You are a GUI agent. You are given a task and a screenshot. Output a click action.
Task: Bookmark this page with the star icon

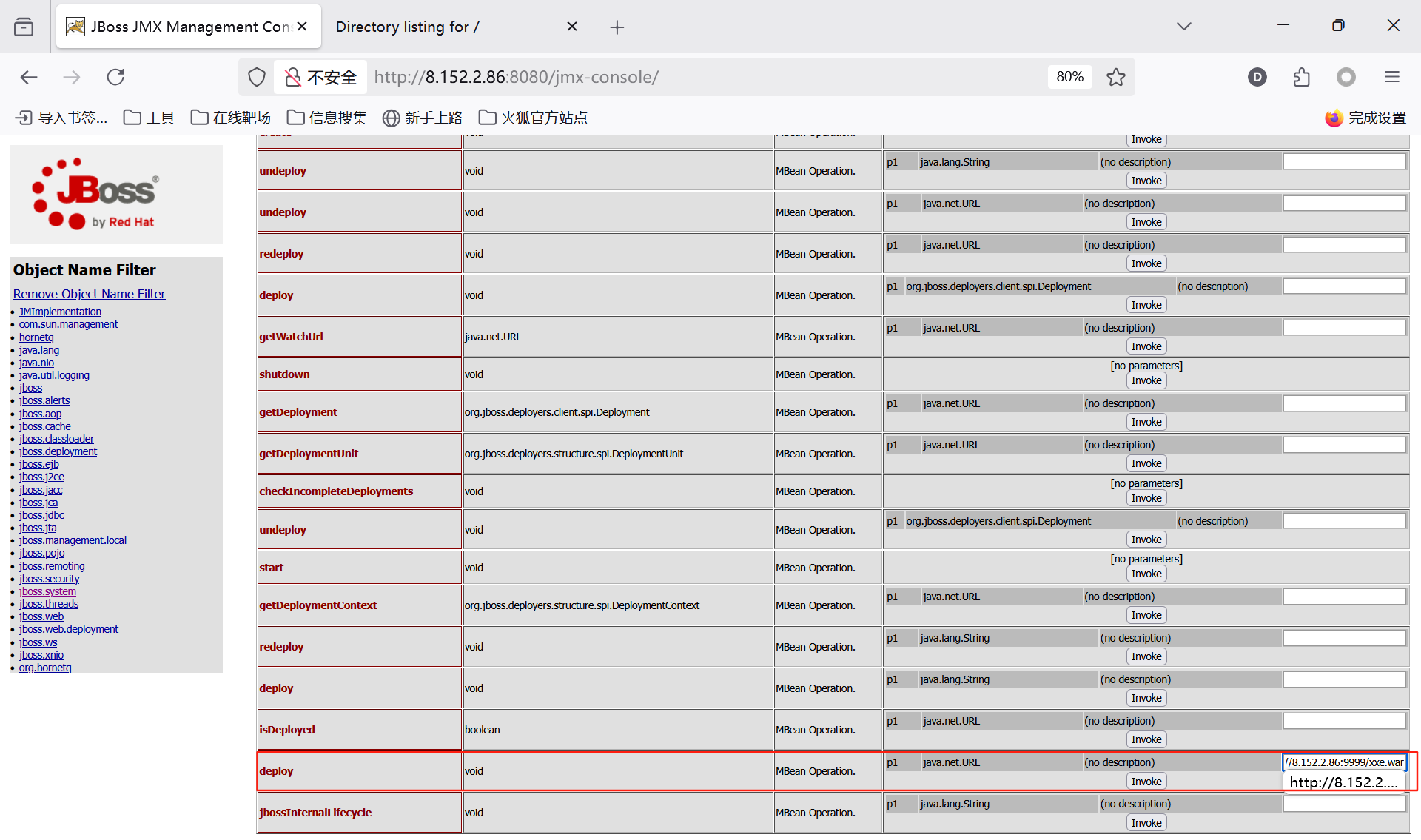pyautogui.click(x=1116, y=77)
